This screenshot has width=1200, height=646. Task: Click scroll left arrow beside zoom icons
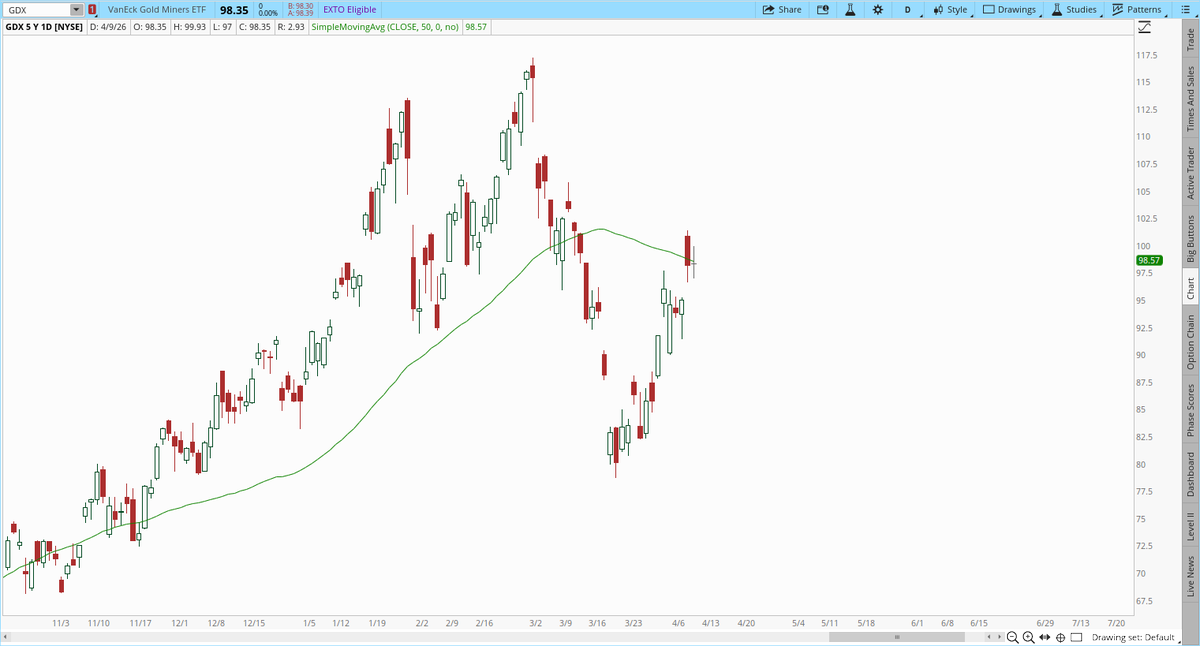coord(989,637)
